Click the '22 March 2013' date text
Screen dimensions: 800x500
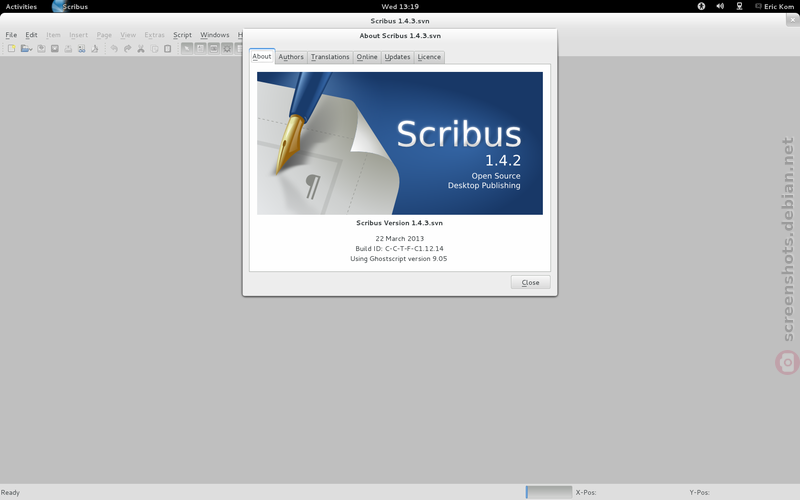[x=399, y=238]
